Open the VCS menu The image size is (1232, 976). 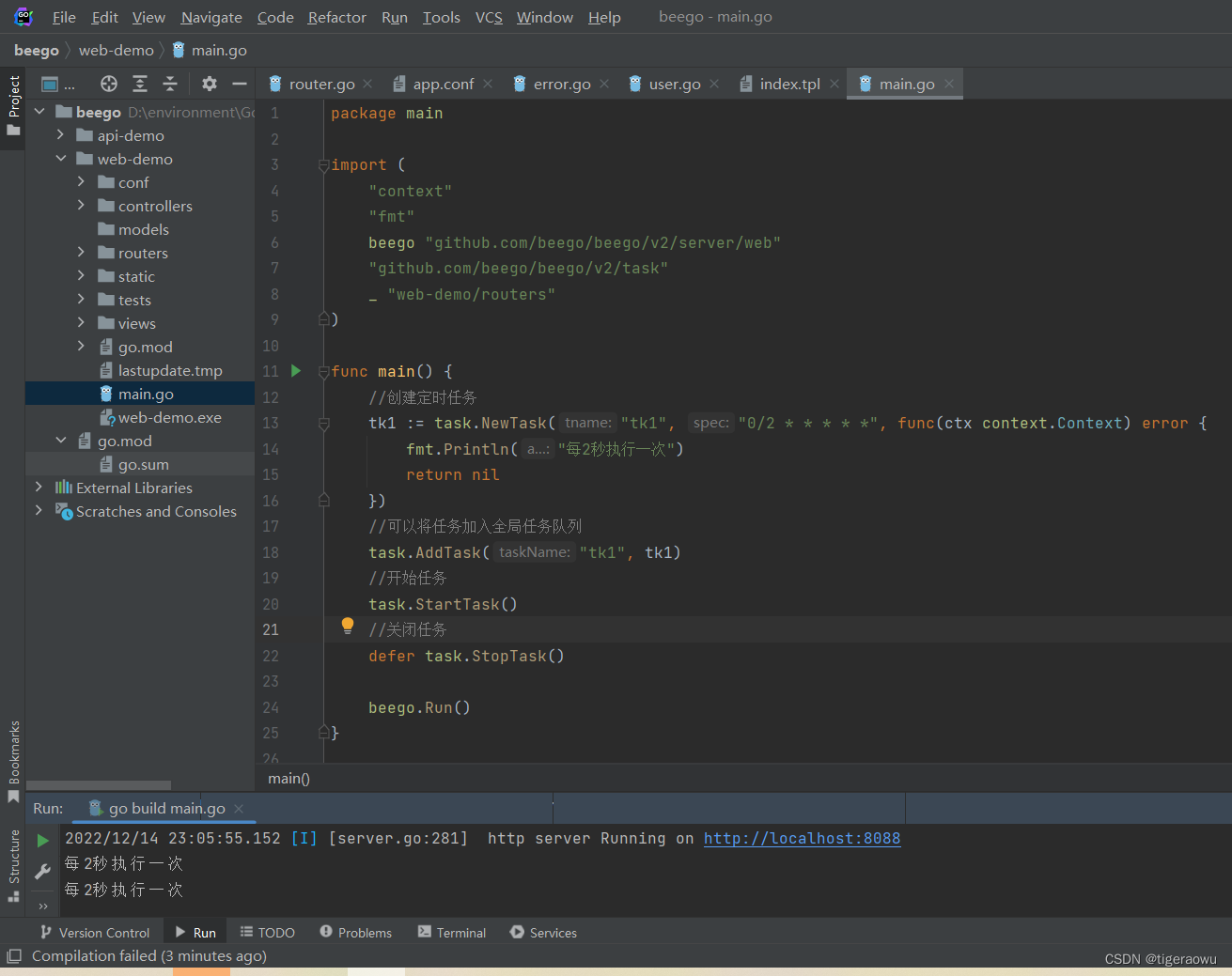489,17
